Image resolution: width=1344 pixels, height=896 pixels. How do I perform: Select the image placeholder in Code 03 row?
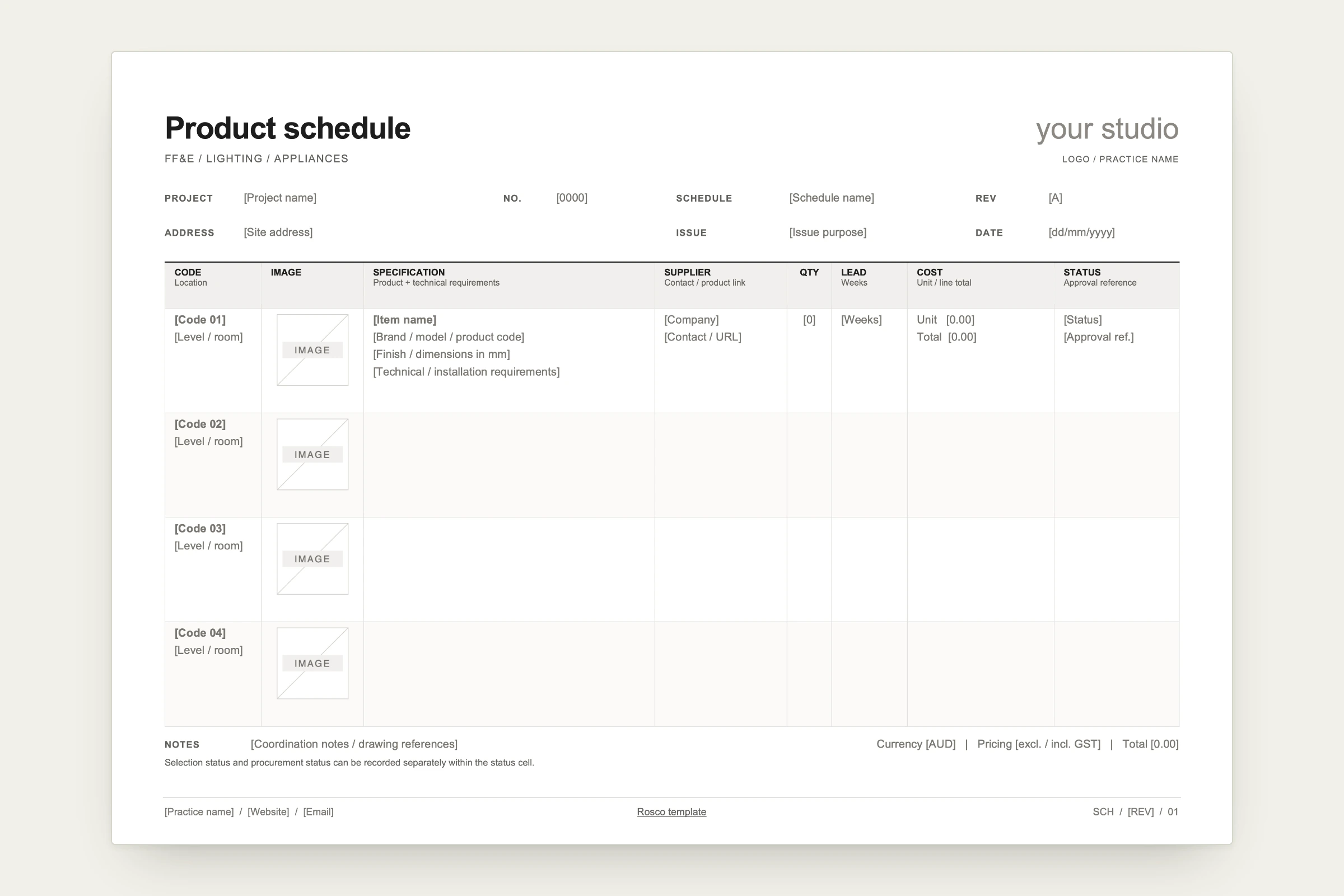312,559
